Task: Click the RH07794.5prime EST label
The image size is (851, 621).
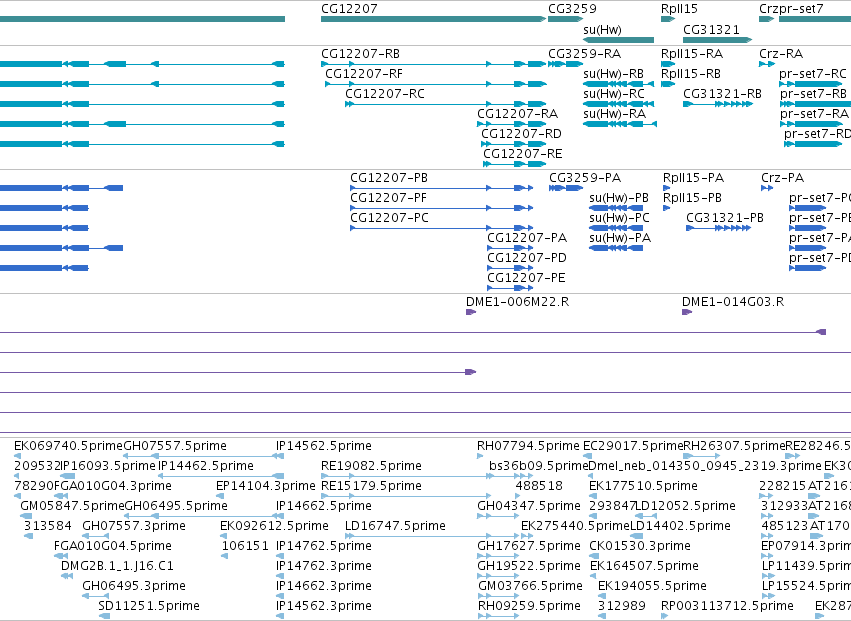Action: [528, 446]
